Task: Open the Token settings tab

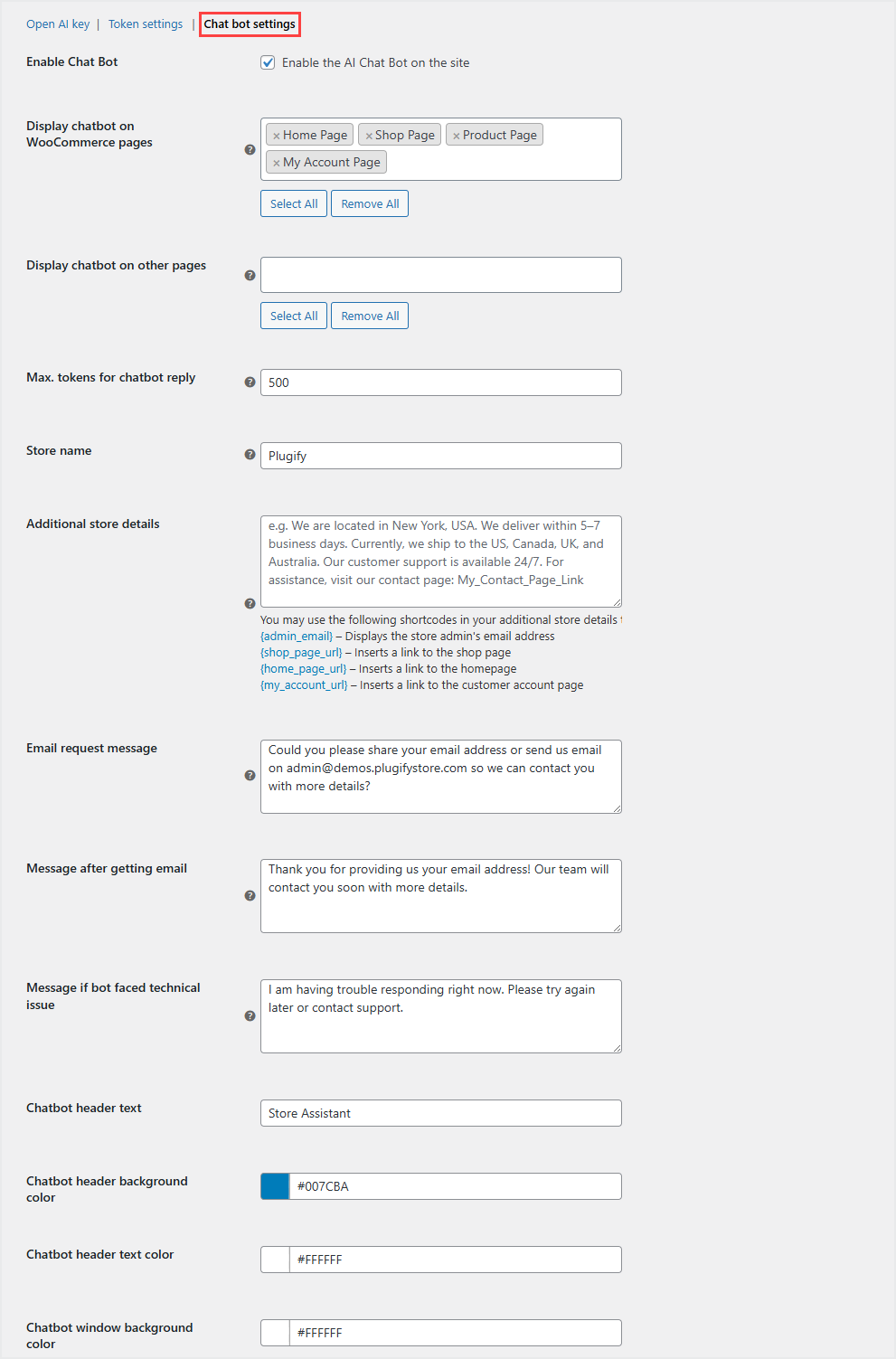Action: pyautogui.click(x=146, y=24)
